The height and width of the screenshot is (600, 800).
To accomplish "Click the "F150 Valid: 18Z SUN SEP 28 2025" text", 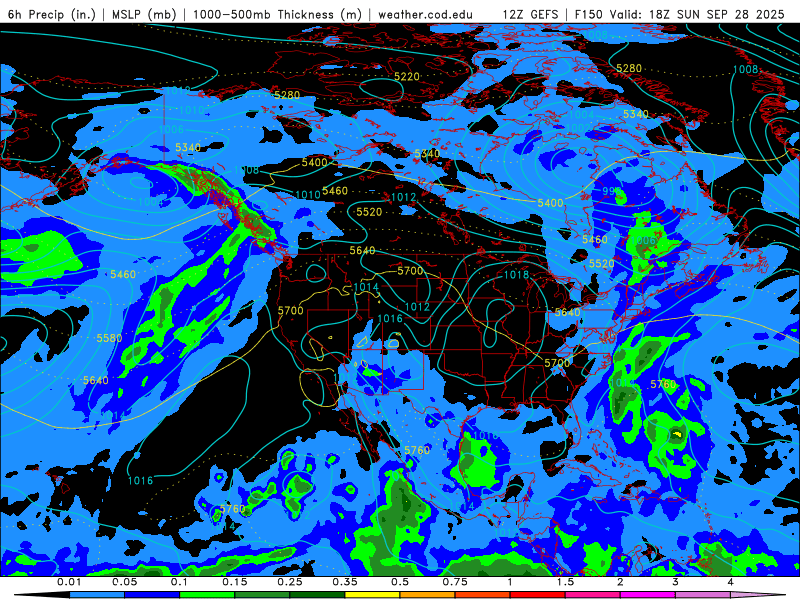I will [679, 14].
